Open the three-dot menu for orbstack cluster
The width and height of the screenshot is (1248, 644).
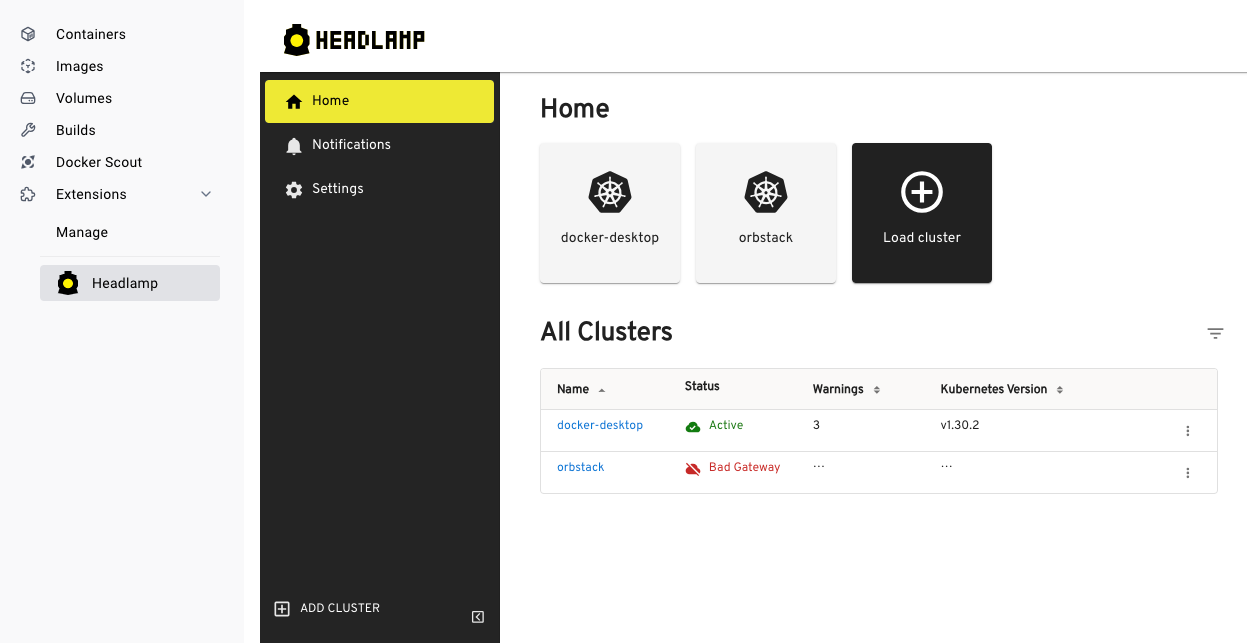pos(1187,473)
